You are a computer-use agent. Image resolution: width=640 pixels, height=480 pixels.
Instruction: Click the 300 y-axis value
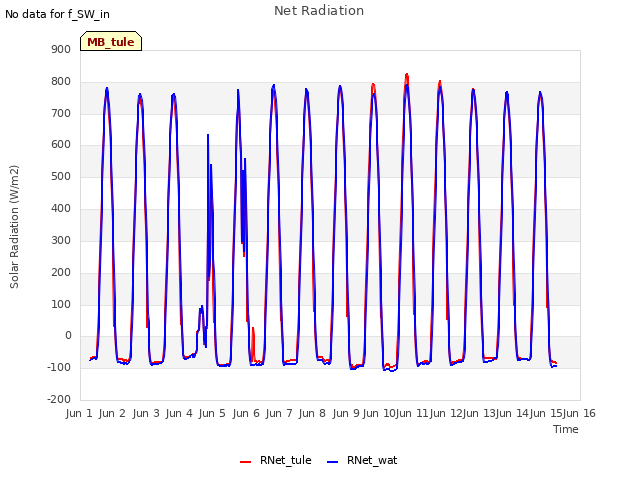(61, 240)
